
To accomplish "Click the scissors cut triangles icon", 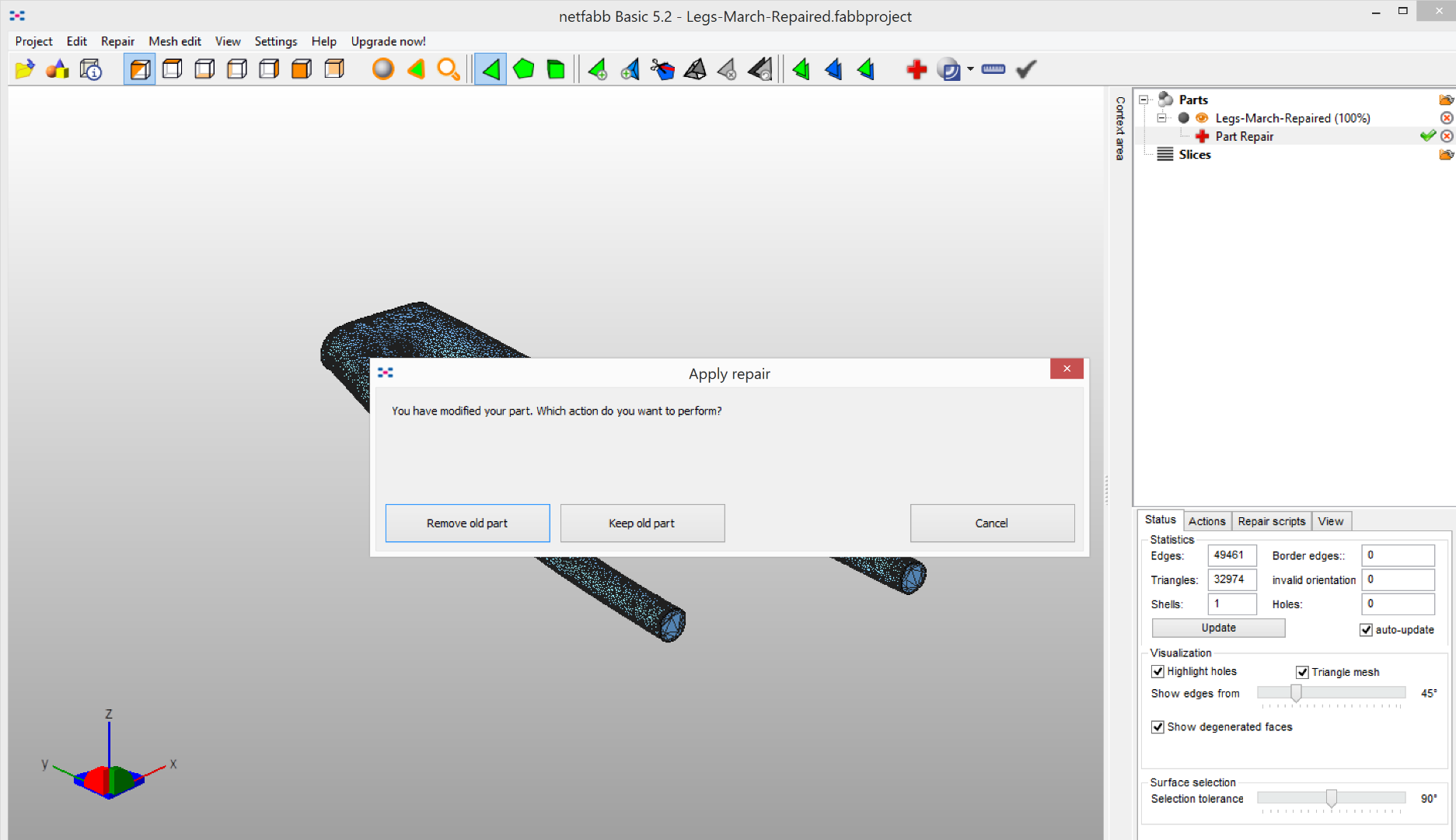I will [x=662, y=70].
